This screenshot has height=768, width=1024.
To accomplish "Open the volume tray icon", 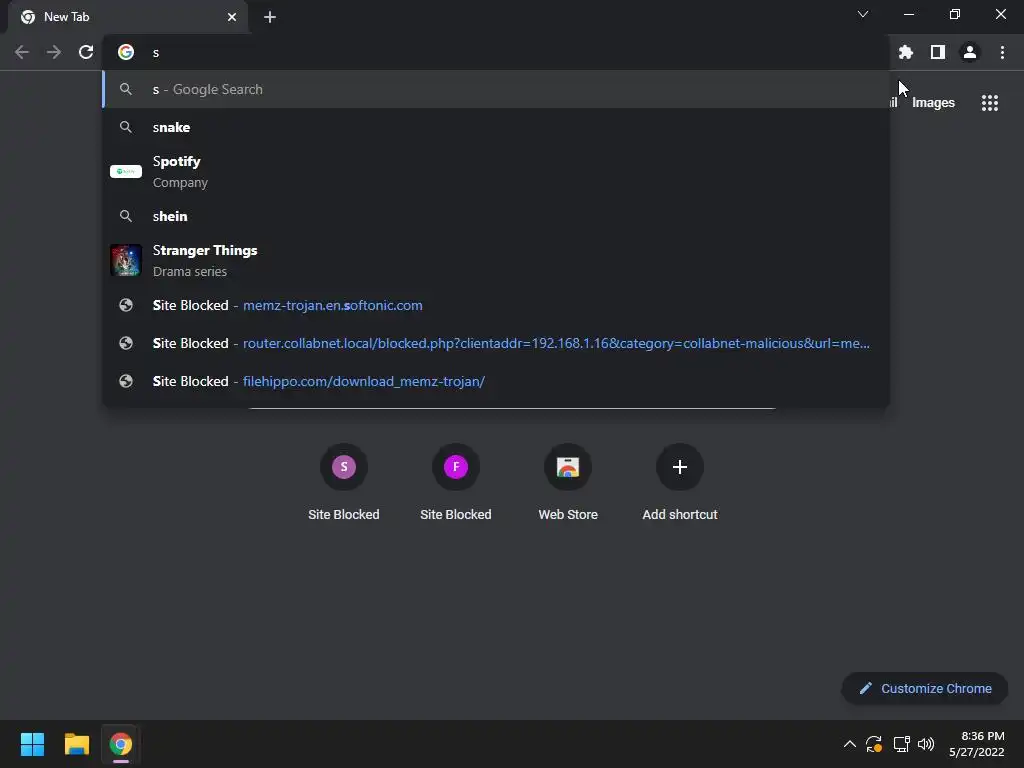I will (926, 744).
